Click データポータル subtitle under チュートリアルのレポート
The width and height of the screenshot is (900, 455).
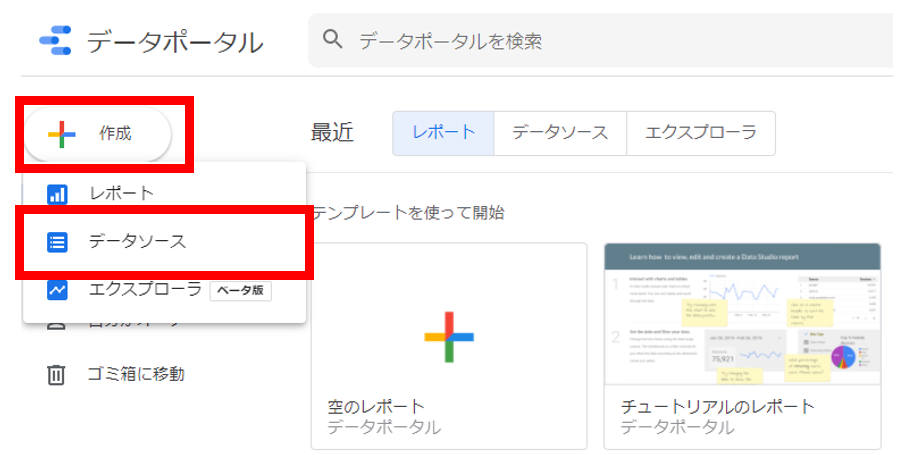point(677,427)
